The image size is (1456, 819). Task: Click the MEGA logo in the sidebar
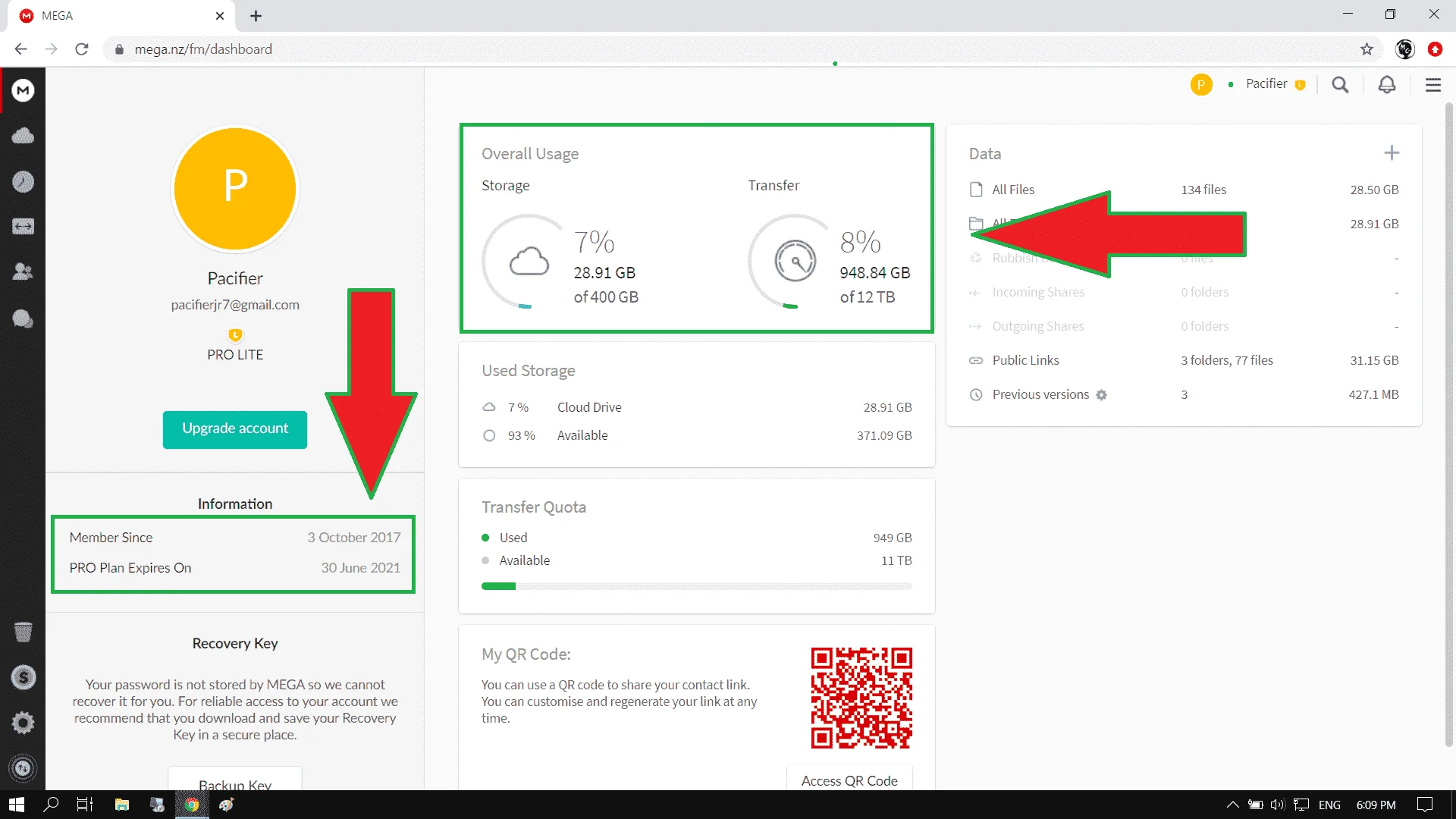[x=23, y=90]
